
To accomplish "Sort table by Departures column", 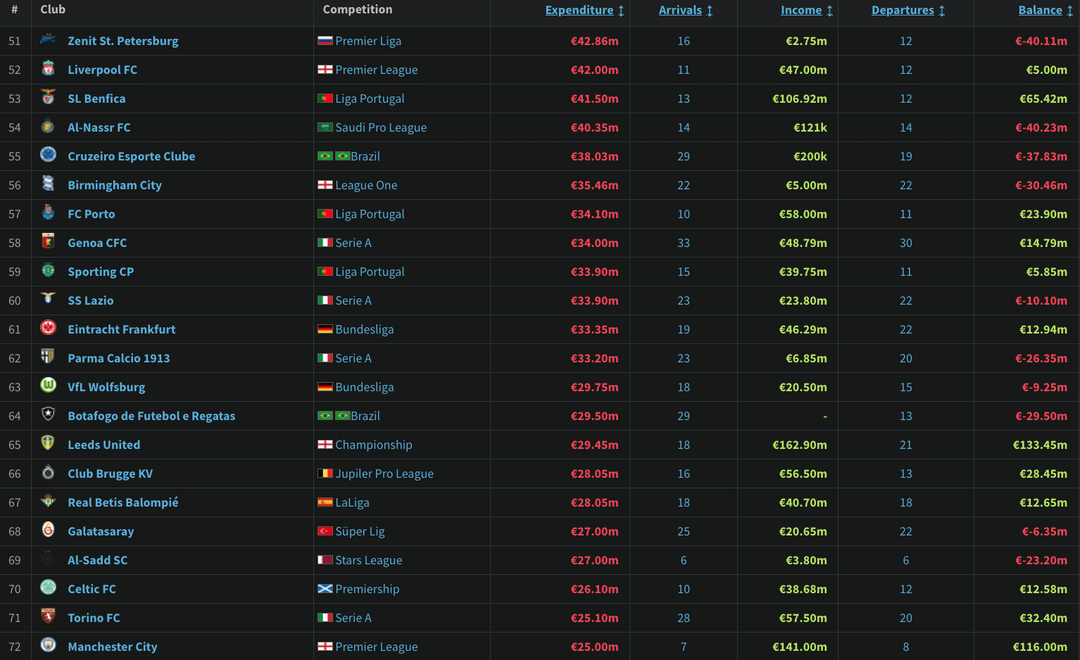I will pos(908,10).
